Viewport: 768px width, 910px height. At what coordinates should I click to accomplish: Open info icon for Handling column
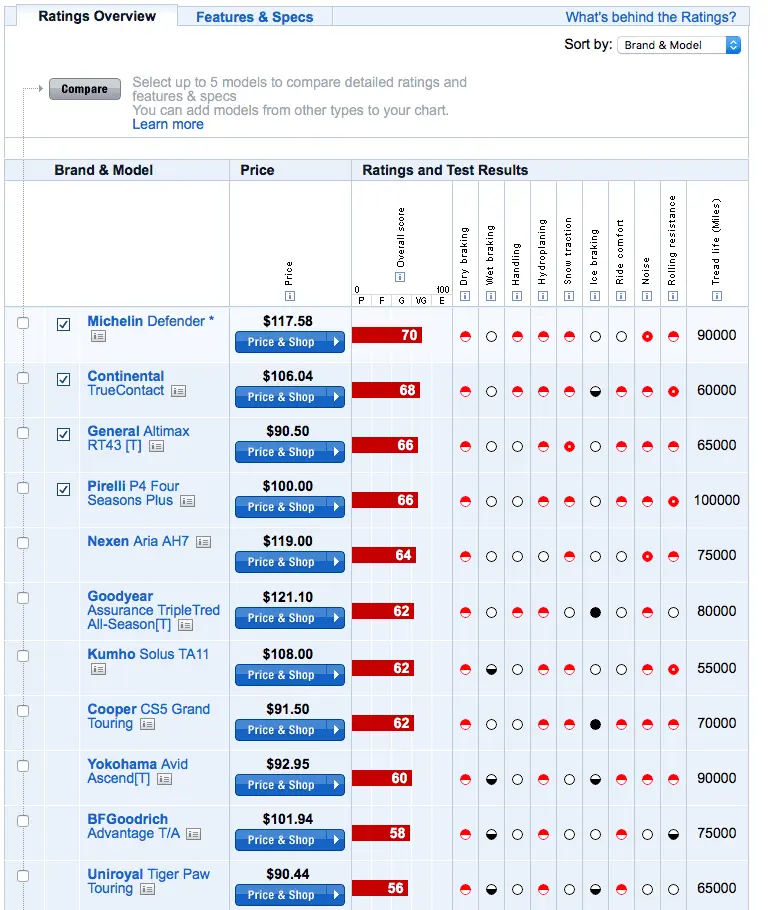(517, 296)
